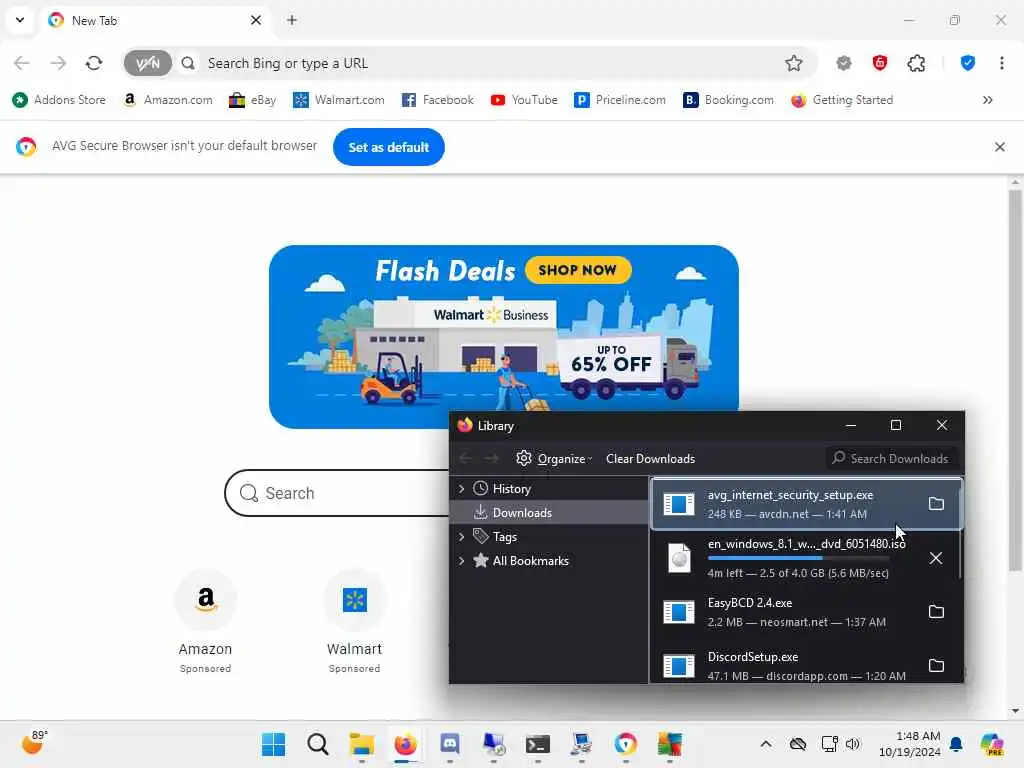Open the weather widget showing 89°
The image size is (1024, 768).
[x=34, y=743]
